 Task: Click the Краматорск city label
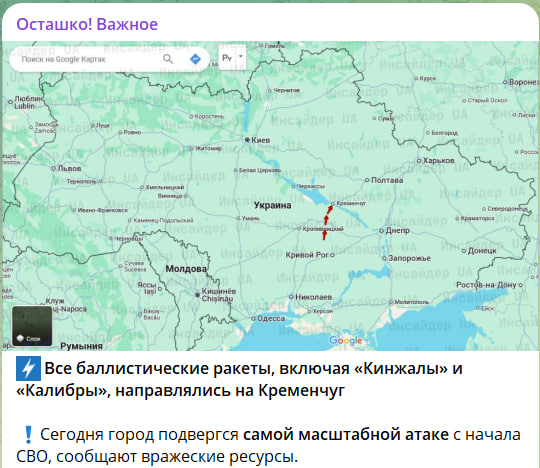click(477, 218)
